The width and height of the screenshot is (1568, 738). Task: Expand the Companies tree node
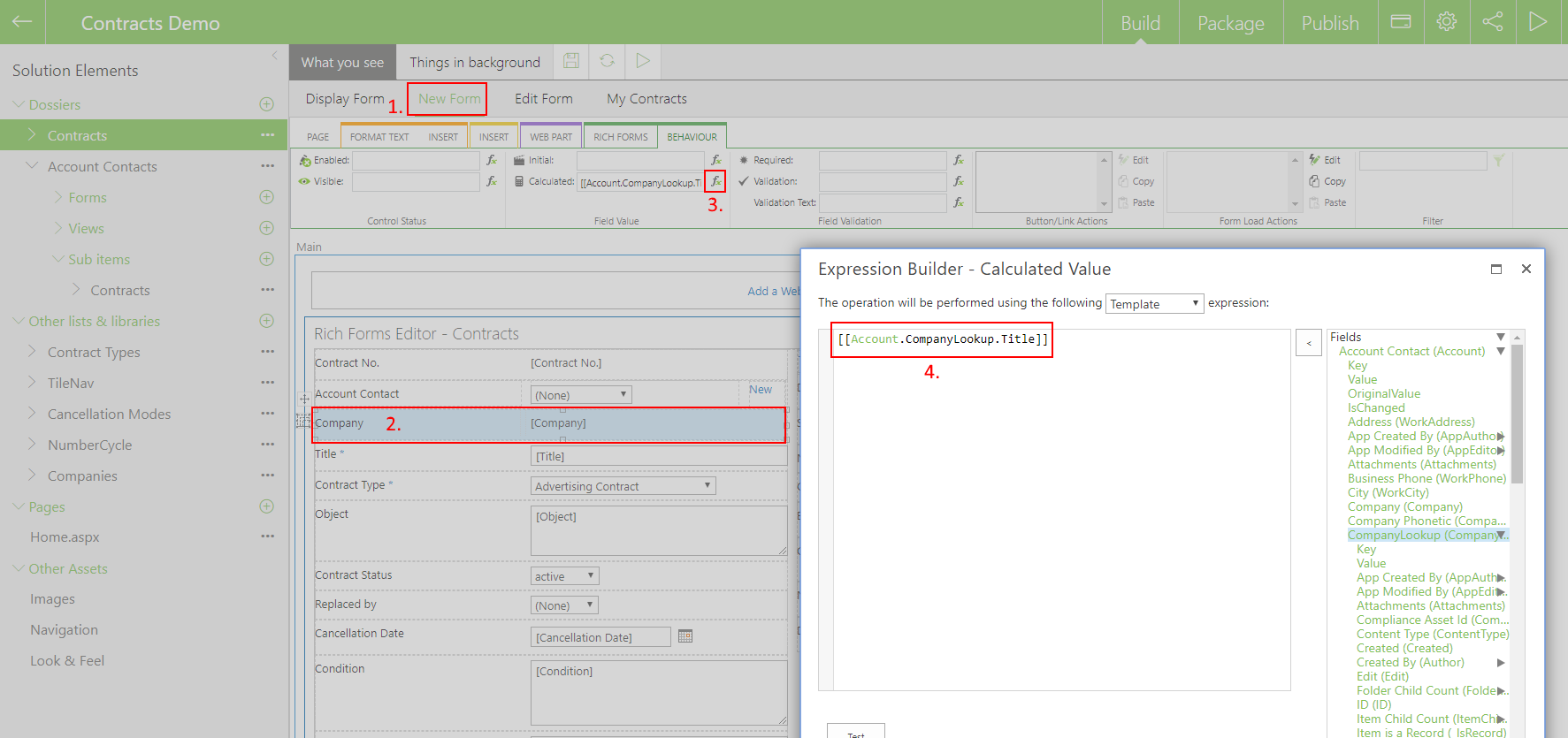pos(33,476)
